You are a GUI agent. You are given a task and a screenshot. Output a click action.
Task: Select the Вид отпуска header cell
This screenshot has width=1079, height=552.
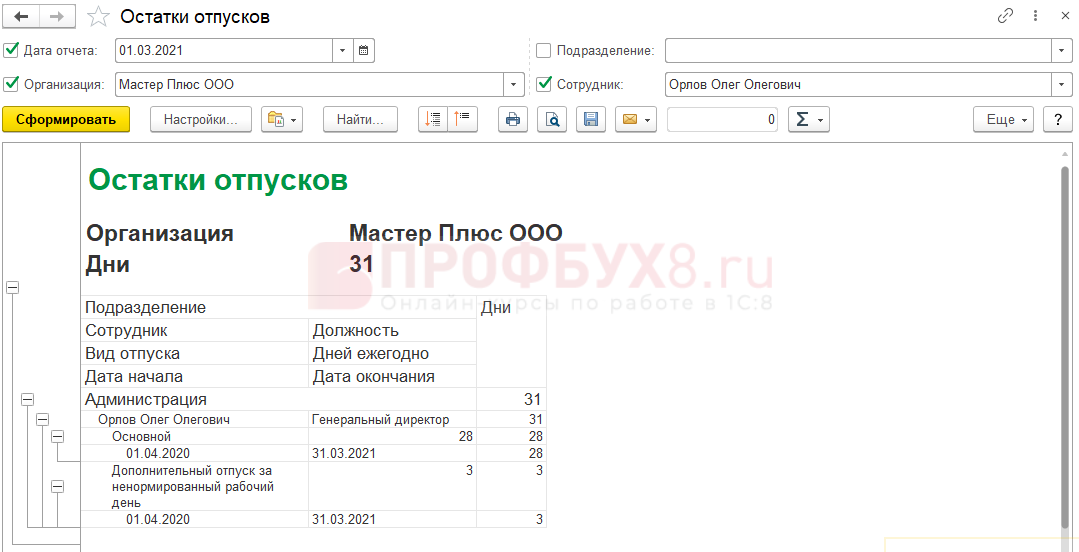point(195,353)
